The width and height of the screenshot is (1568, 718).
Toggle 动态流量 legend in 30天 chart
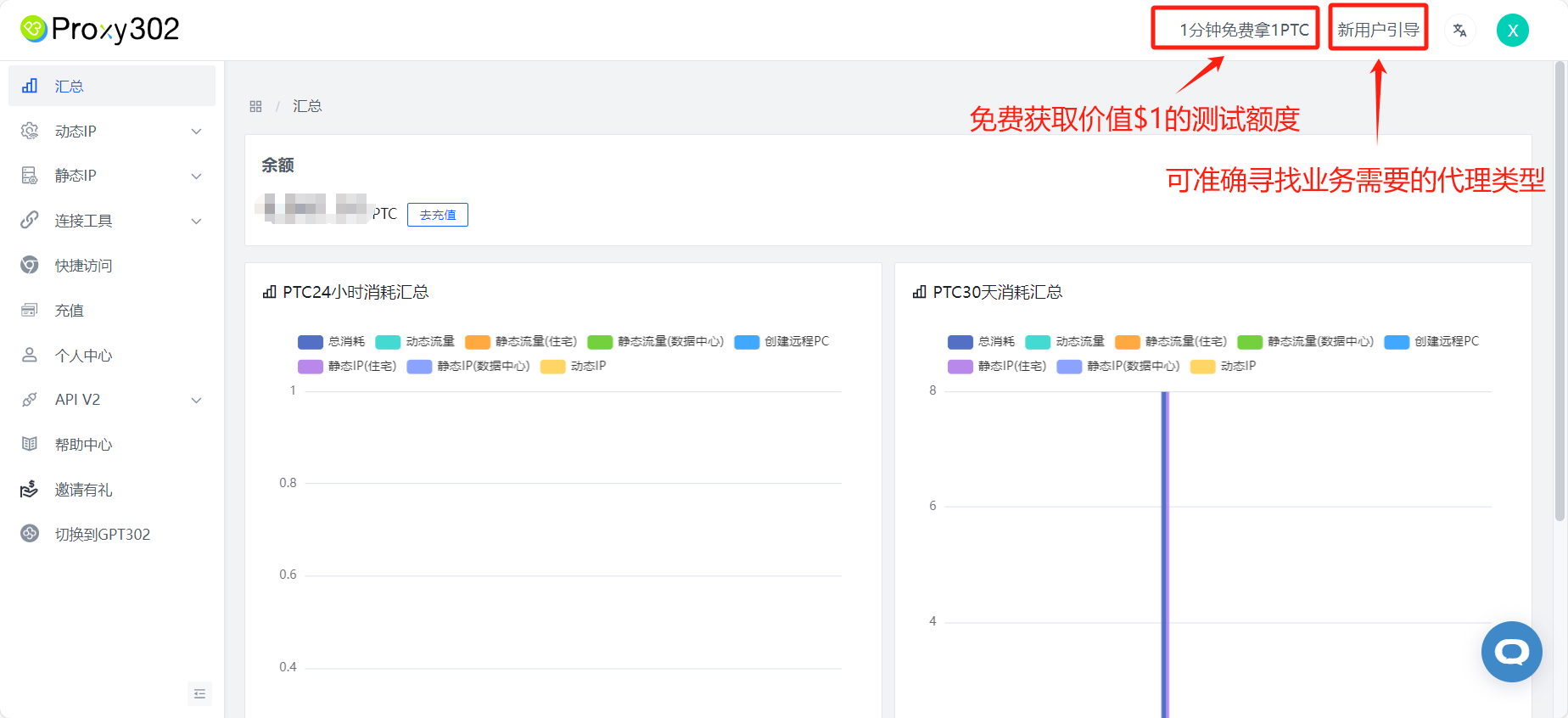pyautogui.click(x=1065, y=341)
